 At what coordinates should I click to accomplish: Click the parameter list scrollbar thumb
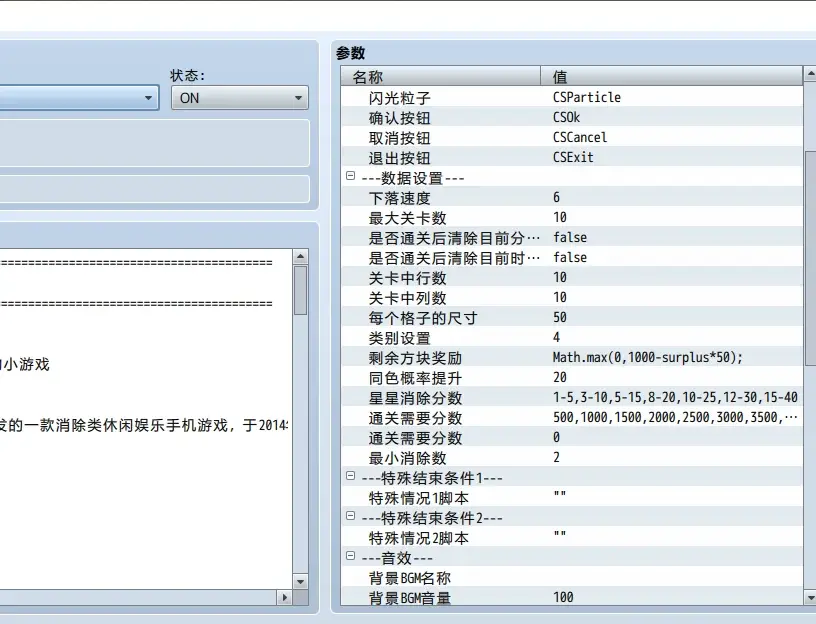810,258
